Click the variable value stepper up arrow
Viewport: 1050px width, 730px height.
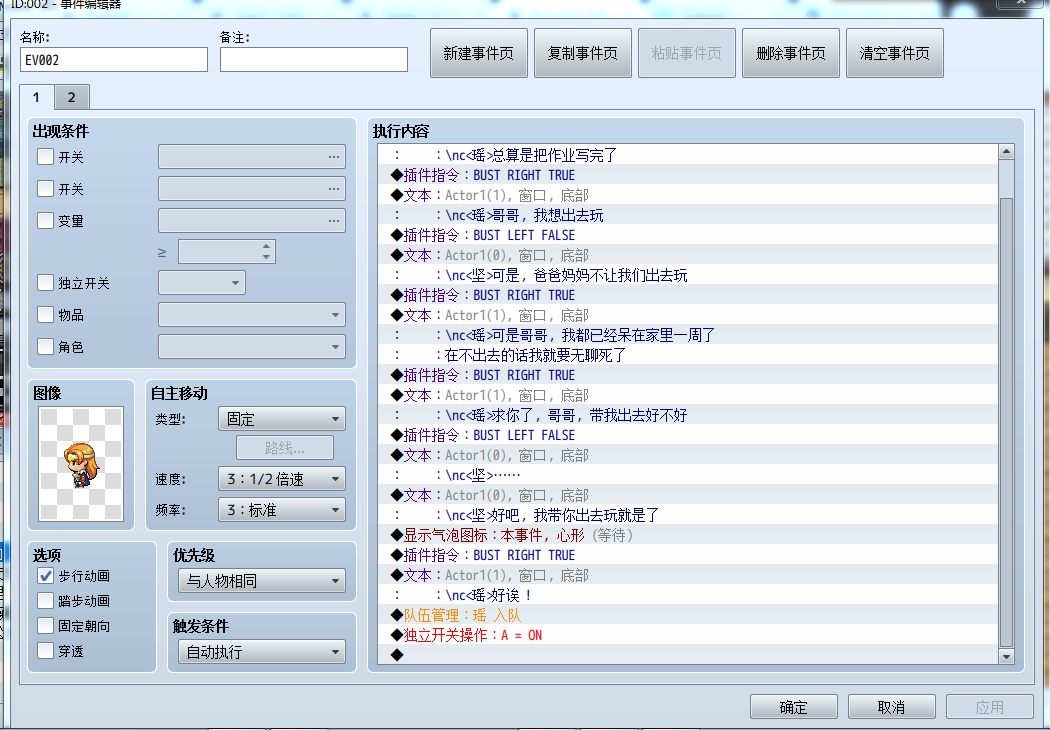click(x=267, y=246)
